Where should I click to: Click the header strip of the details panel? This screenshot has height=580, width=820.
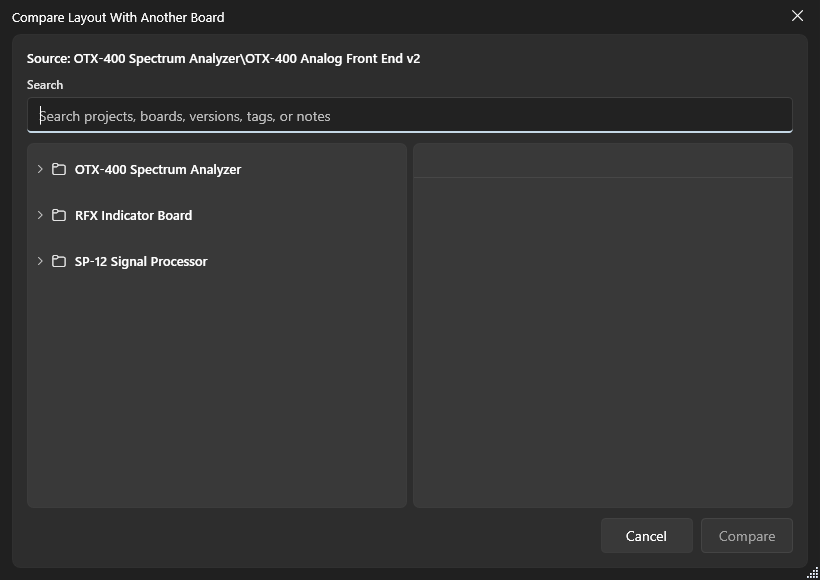tap(603, 161)
